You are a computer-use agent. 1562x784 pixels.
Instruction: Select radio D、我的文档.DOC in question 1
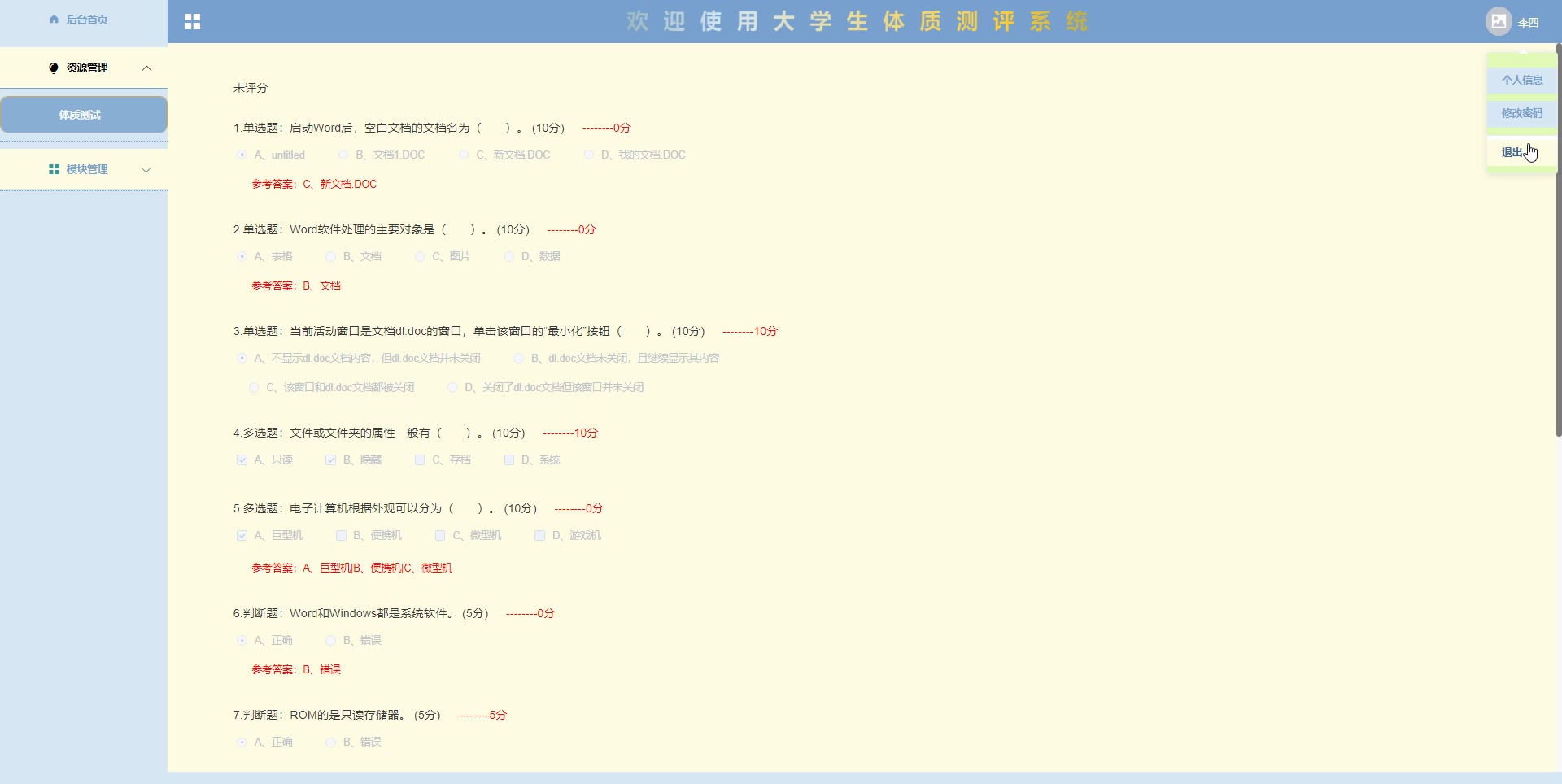[589, 155]
